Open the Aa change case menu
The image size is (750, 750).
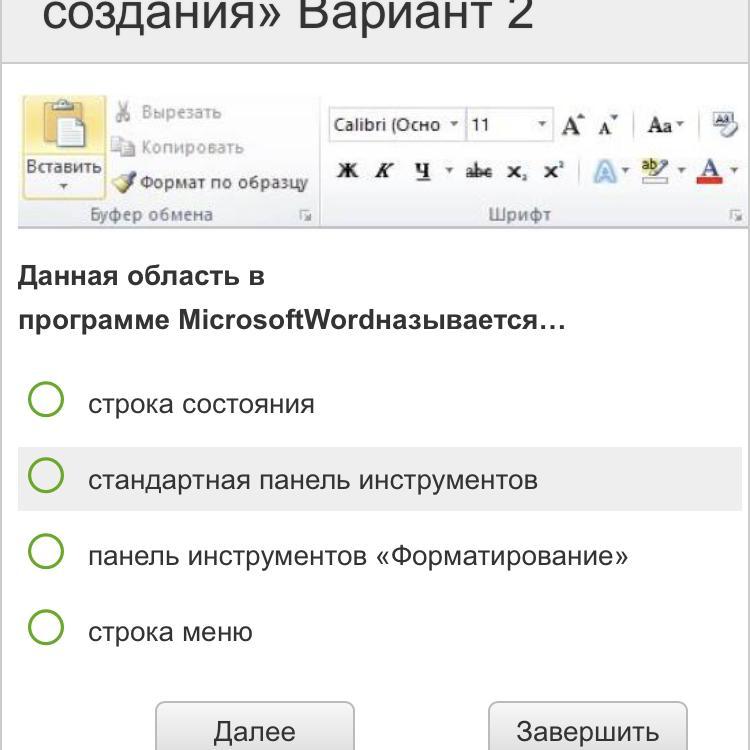pyautogui.click(x=665, y=125)
